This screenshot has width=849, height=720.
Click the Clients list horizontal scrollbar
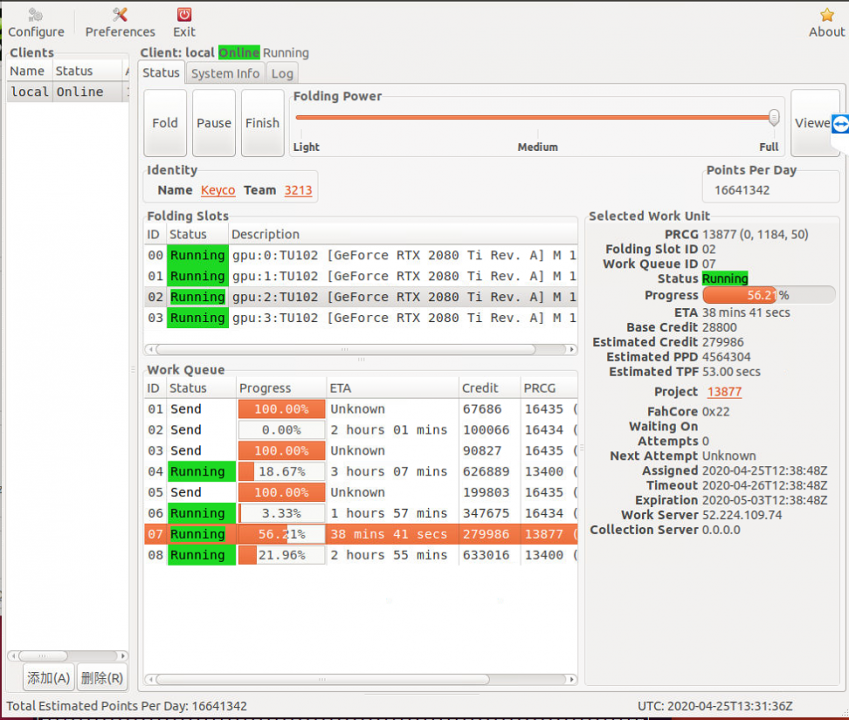tap(43, 656)
